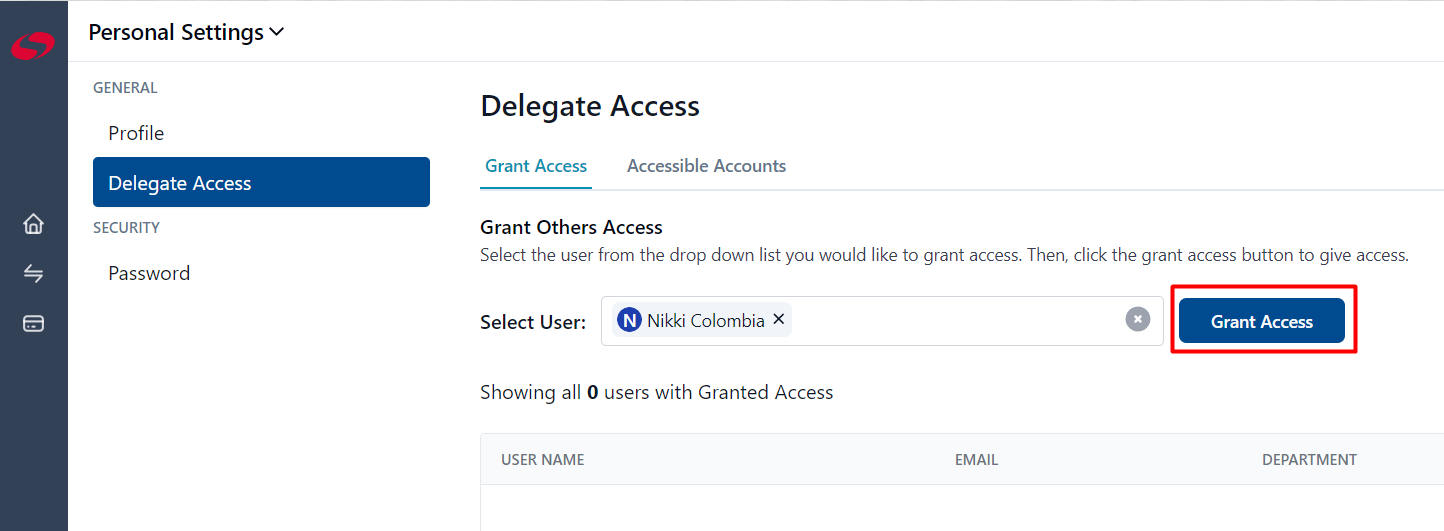Switch to the Accessible Accounts tab
The width and height of the screenshot is (1444, 531).
pos(706,166)
